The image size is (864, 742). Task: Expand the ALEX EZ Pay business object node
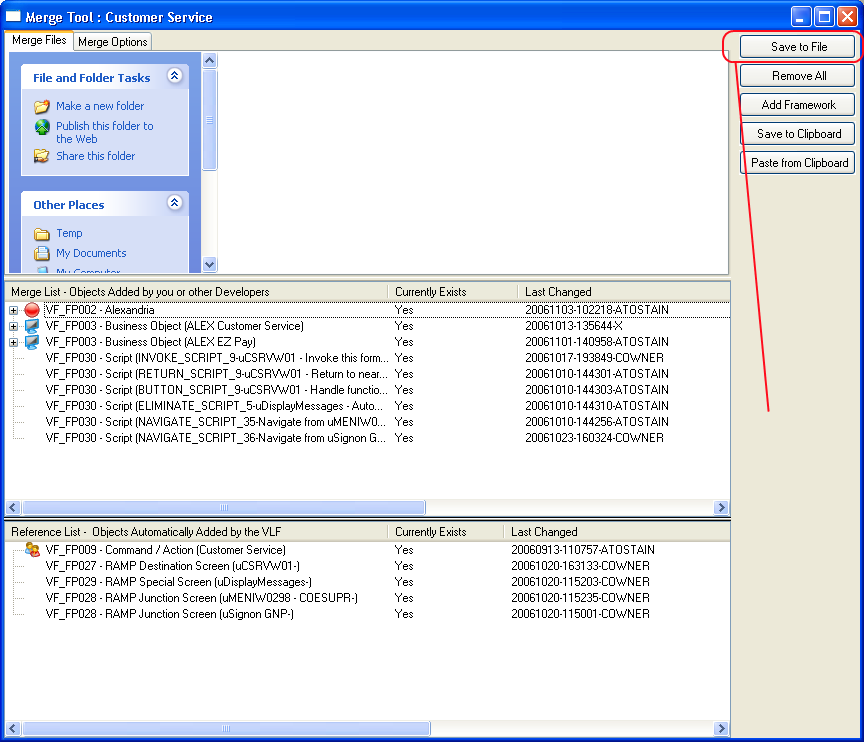(13, 343)
